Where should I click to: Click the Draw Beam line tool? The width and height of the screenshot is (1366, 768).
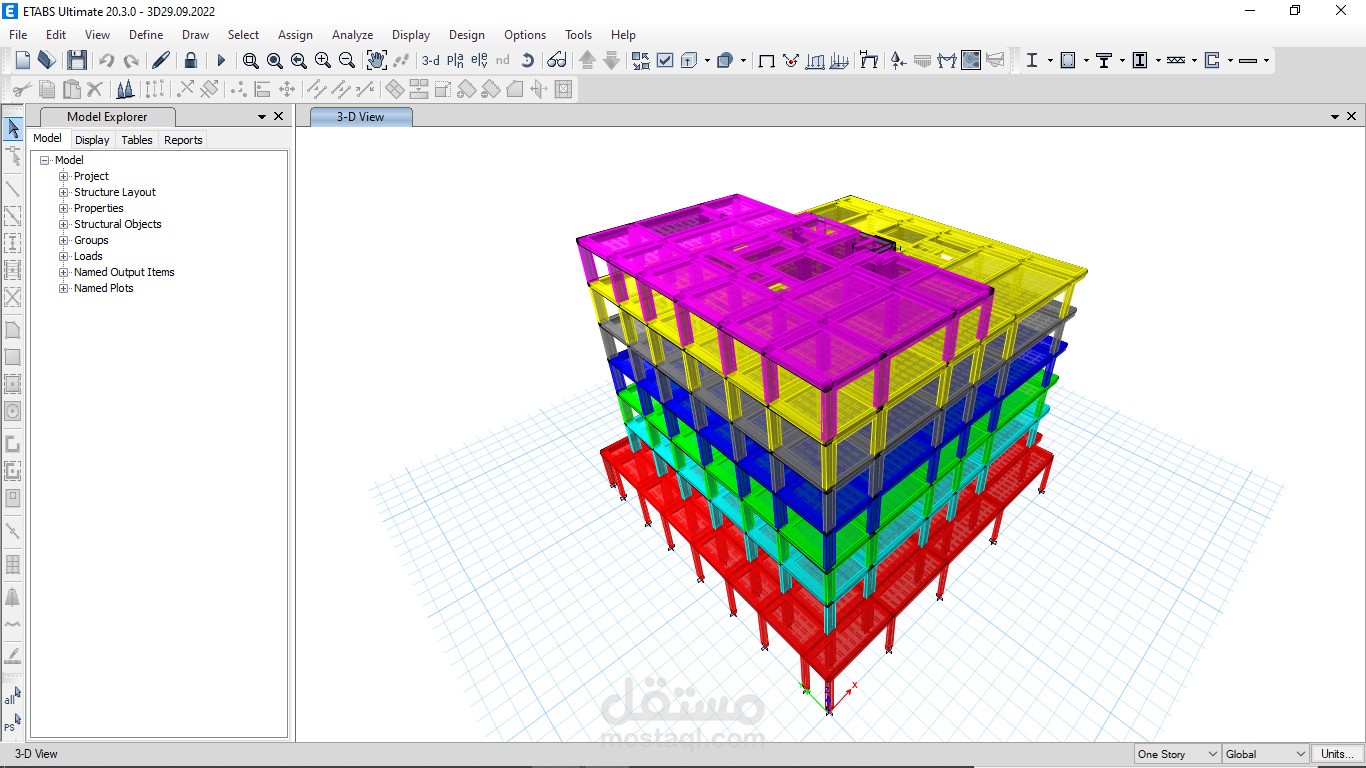pyautogui.click(x=13, y=189)
